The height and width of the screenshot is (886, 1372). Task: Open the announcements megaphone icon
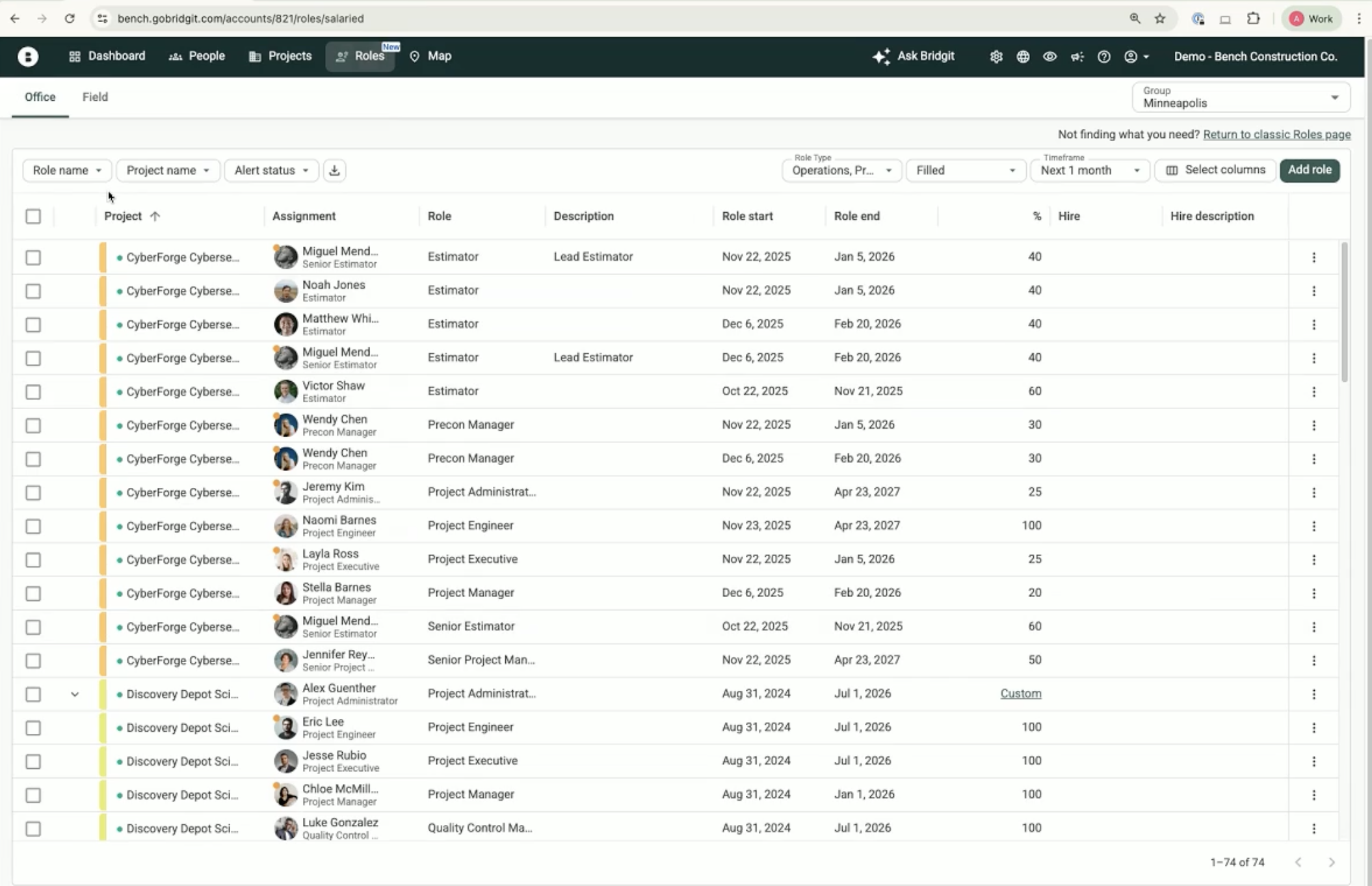click(1077, 57)
